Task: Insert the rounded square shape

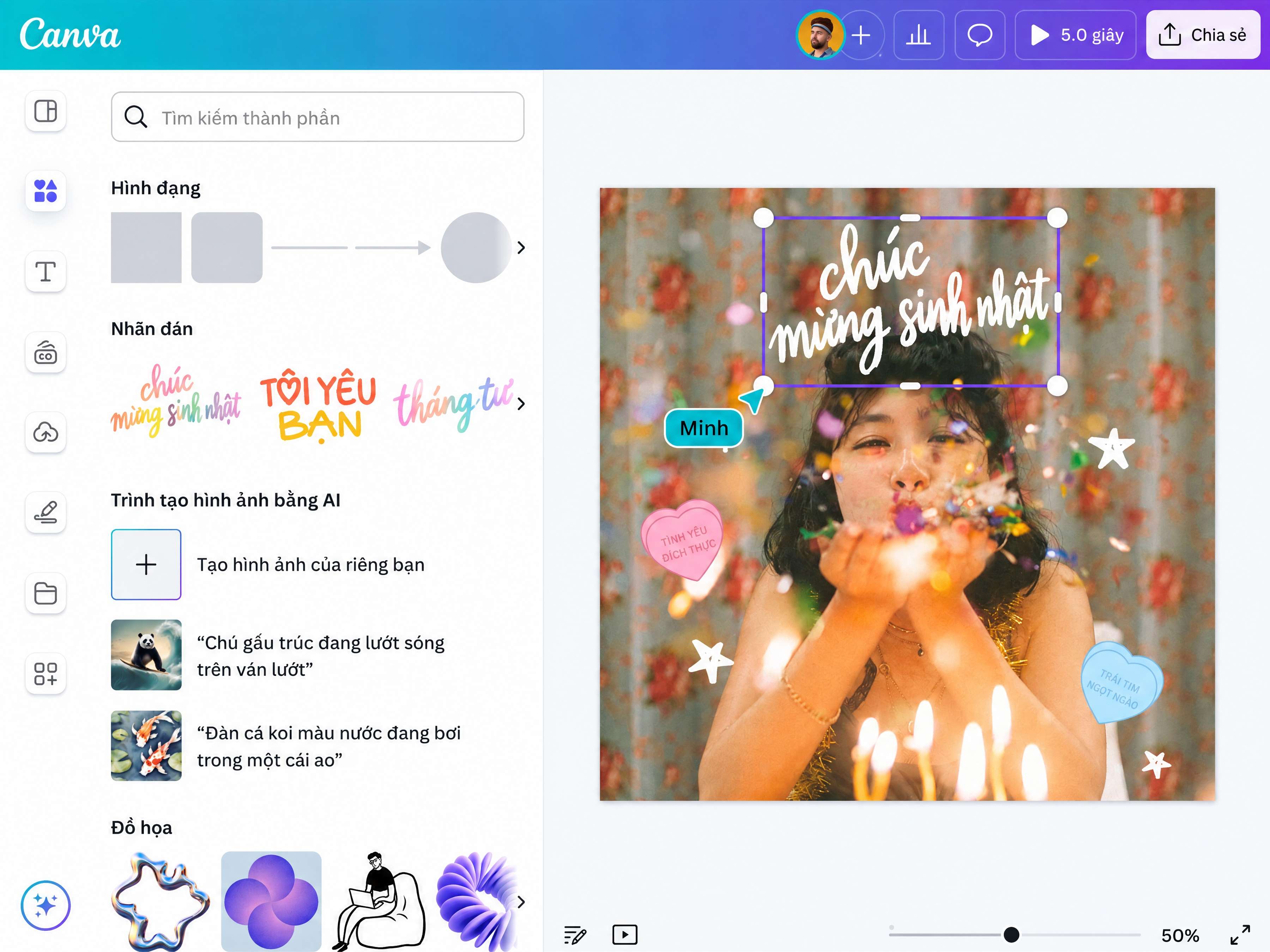Action: [227, 248]
